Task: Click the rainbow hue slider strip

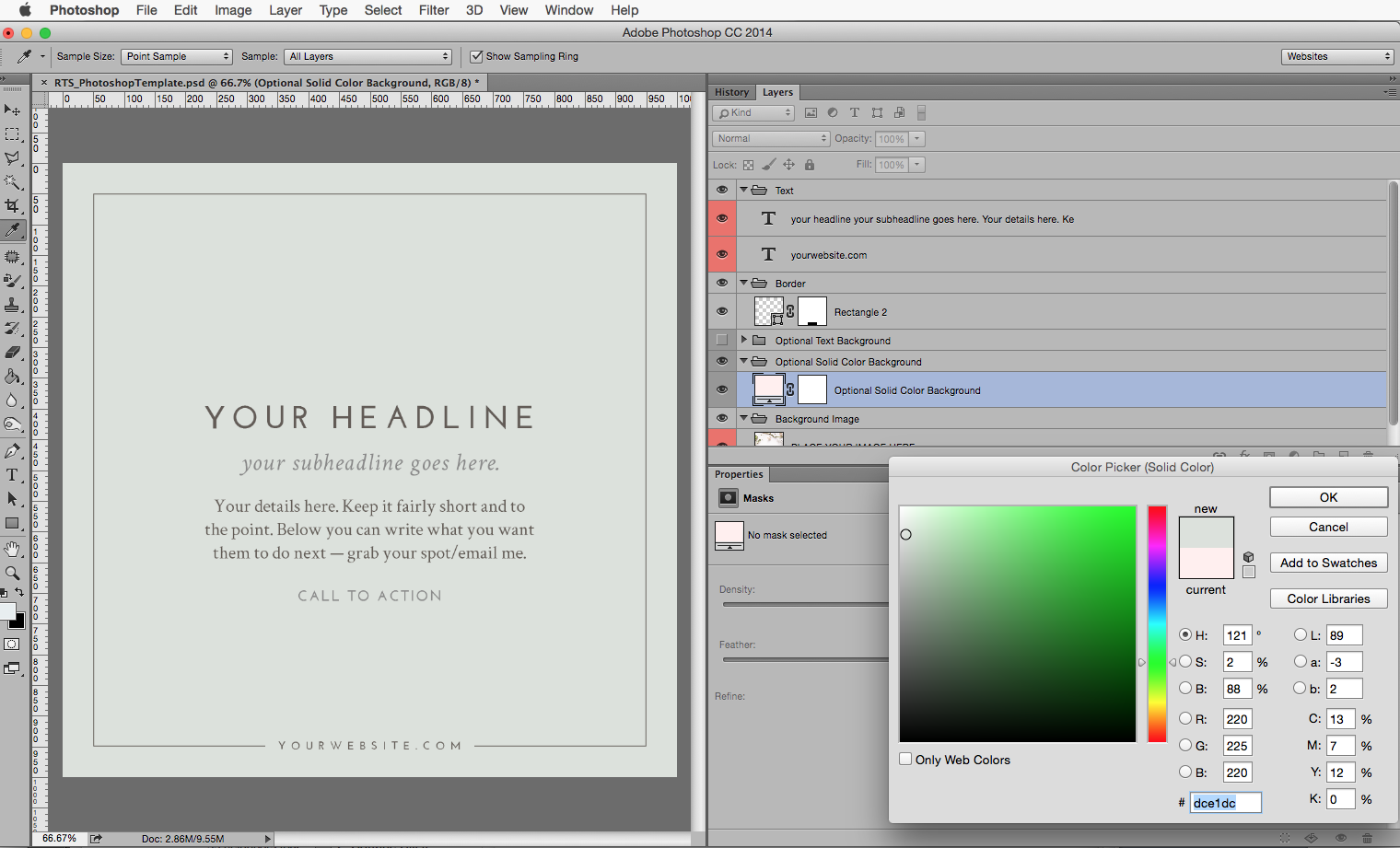Action: [1157, 623]
